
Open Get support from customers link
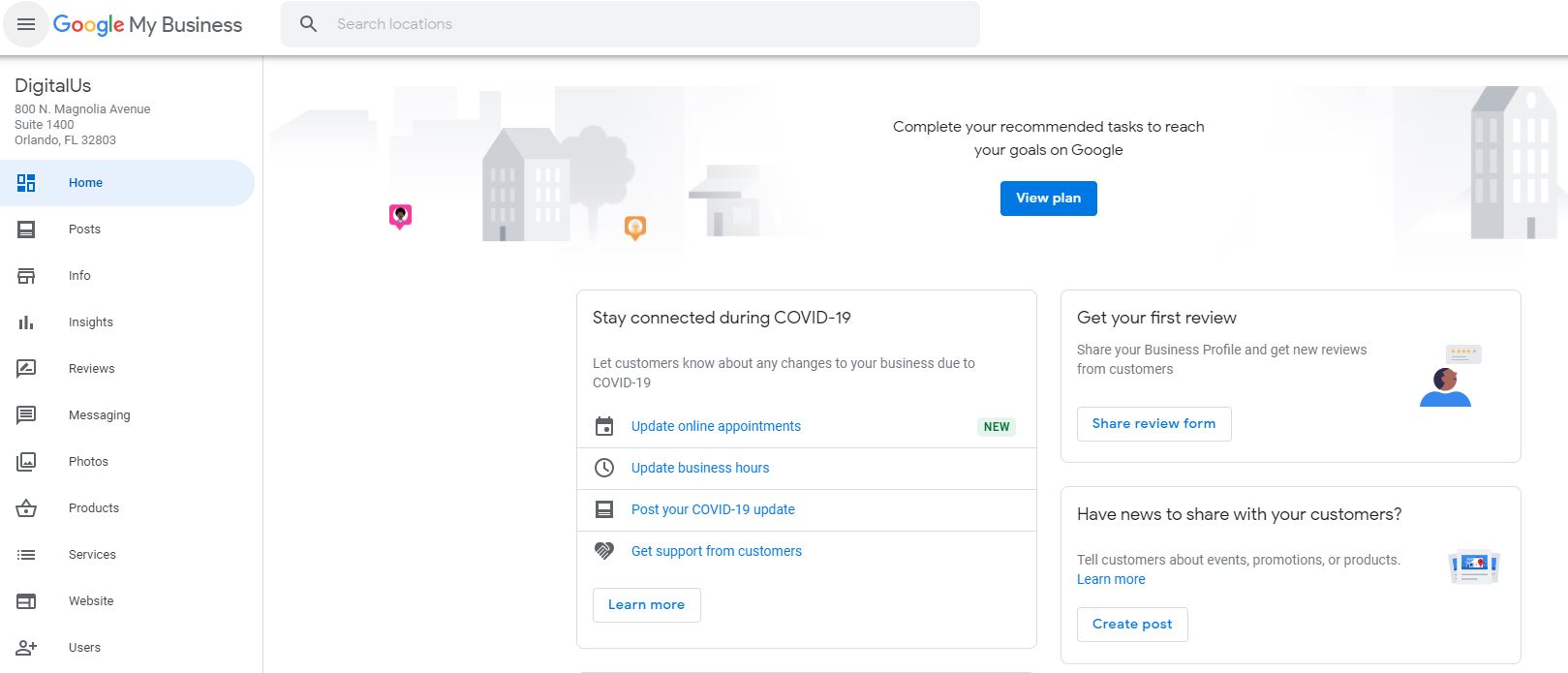tap(717, 551)
